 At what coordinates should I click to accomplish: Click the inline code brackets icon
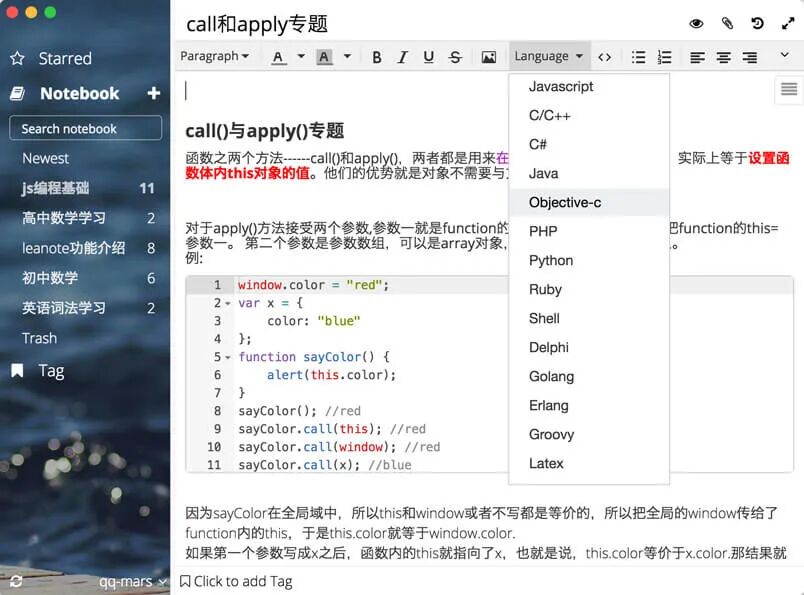point(605,57)
